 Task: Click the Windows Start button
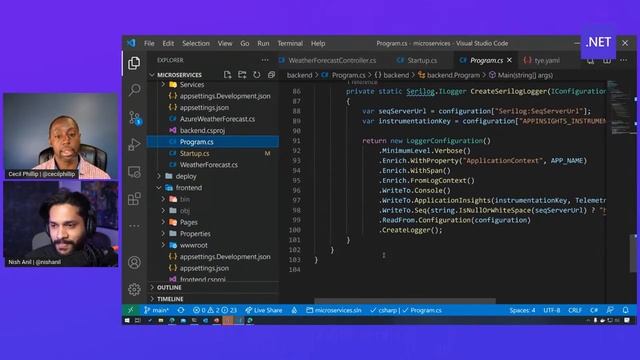(x=127, y=320)
